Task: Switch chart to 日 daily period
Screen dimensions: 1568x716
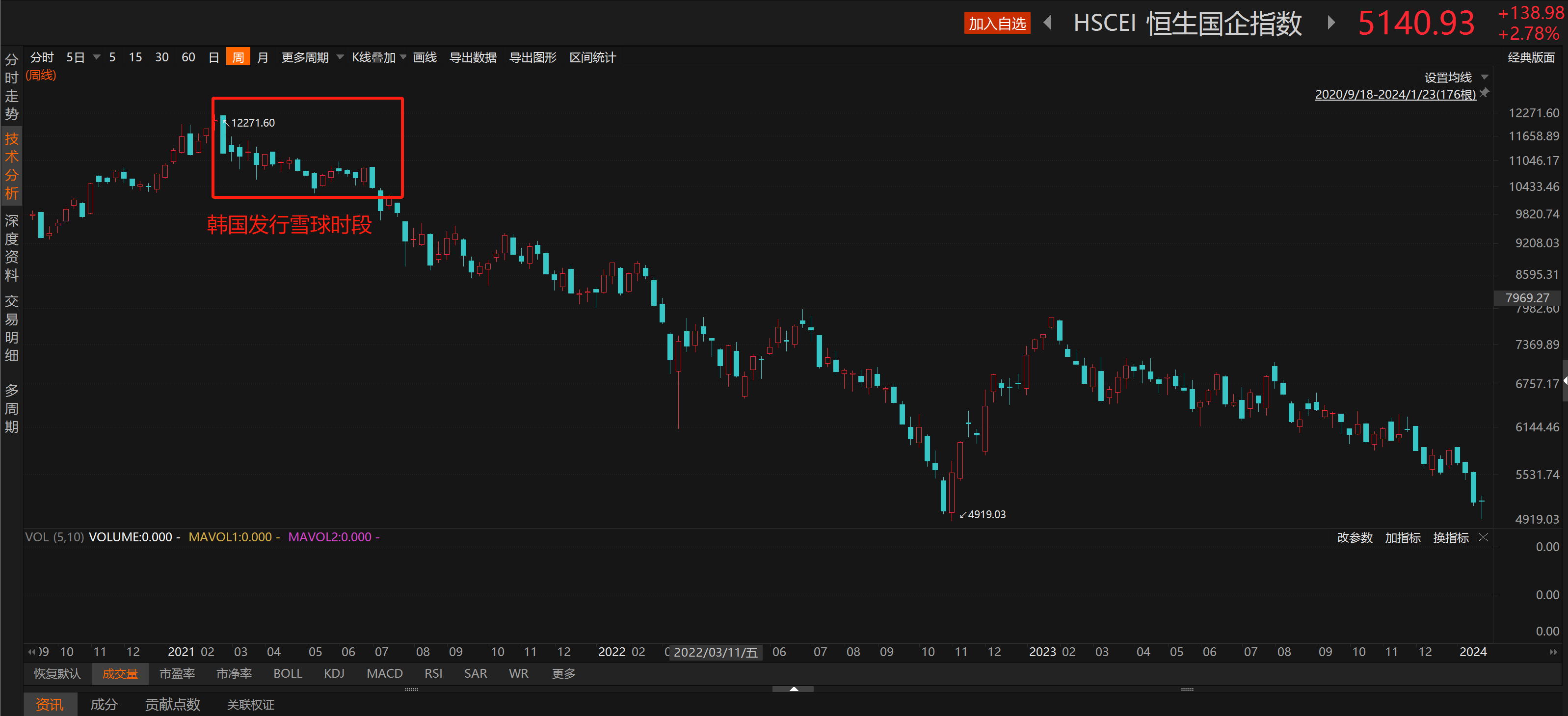Action: (x=213, y=57)
